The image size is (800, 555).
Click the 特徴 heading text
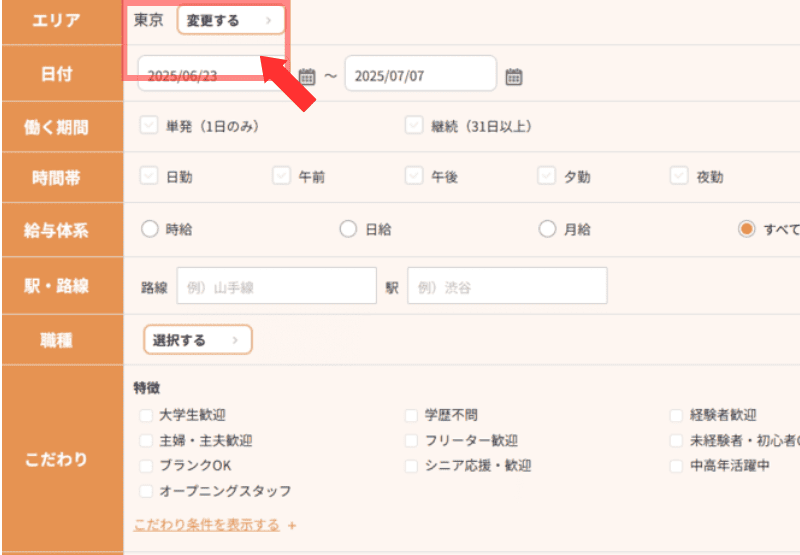pyautogui.click(x=147, y=388)
